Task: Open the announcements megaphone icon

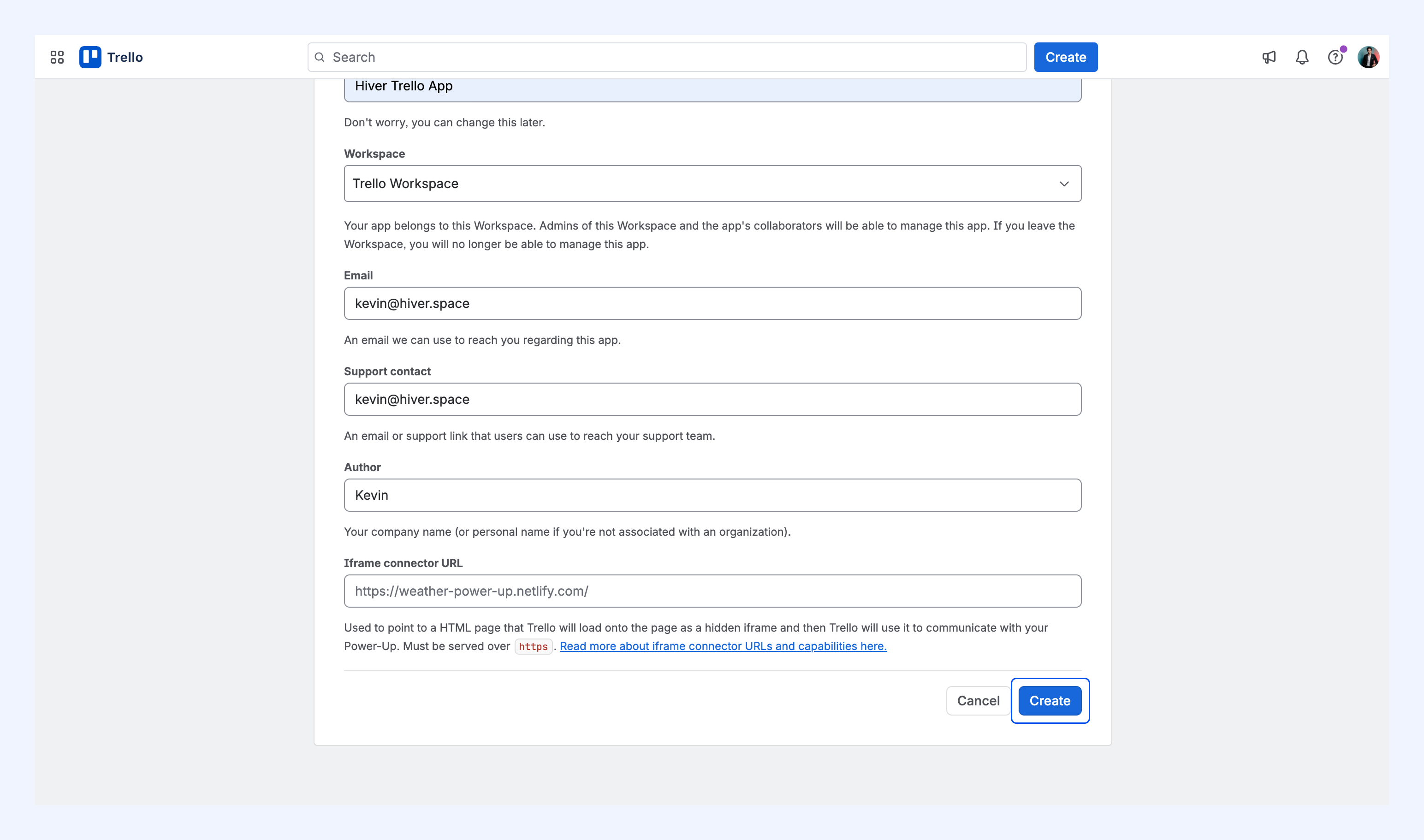Action: [x=1269, y=57]
